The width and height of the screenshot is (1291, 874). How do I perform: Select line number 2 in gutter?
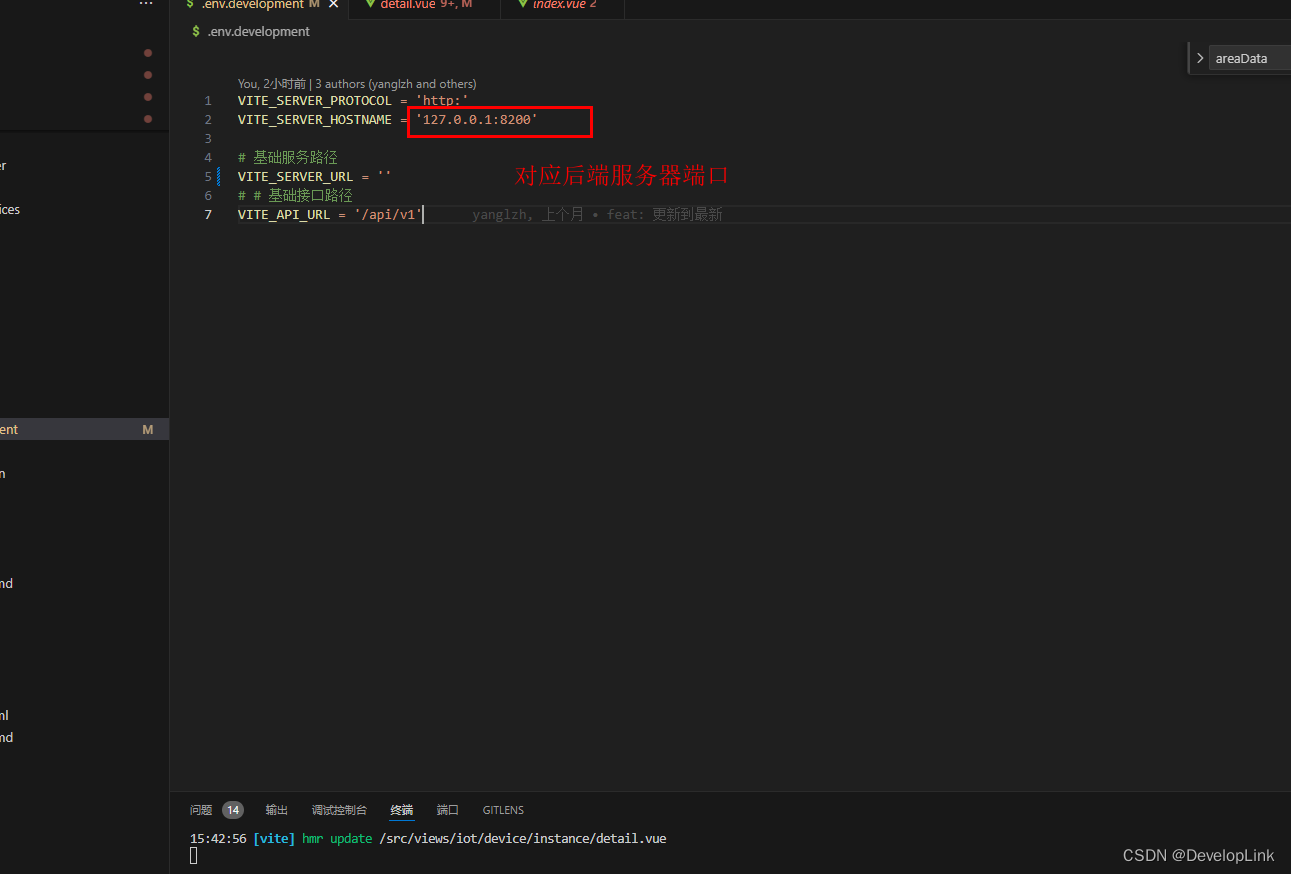(208, 120)
